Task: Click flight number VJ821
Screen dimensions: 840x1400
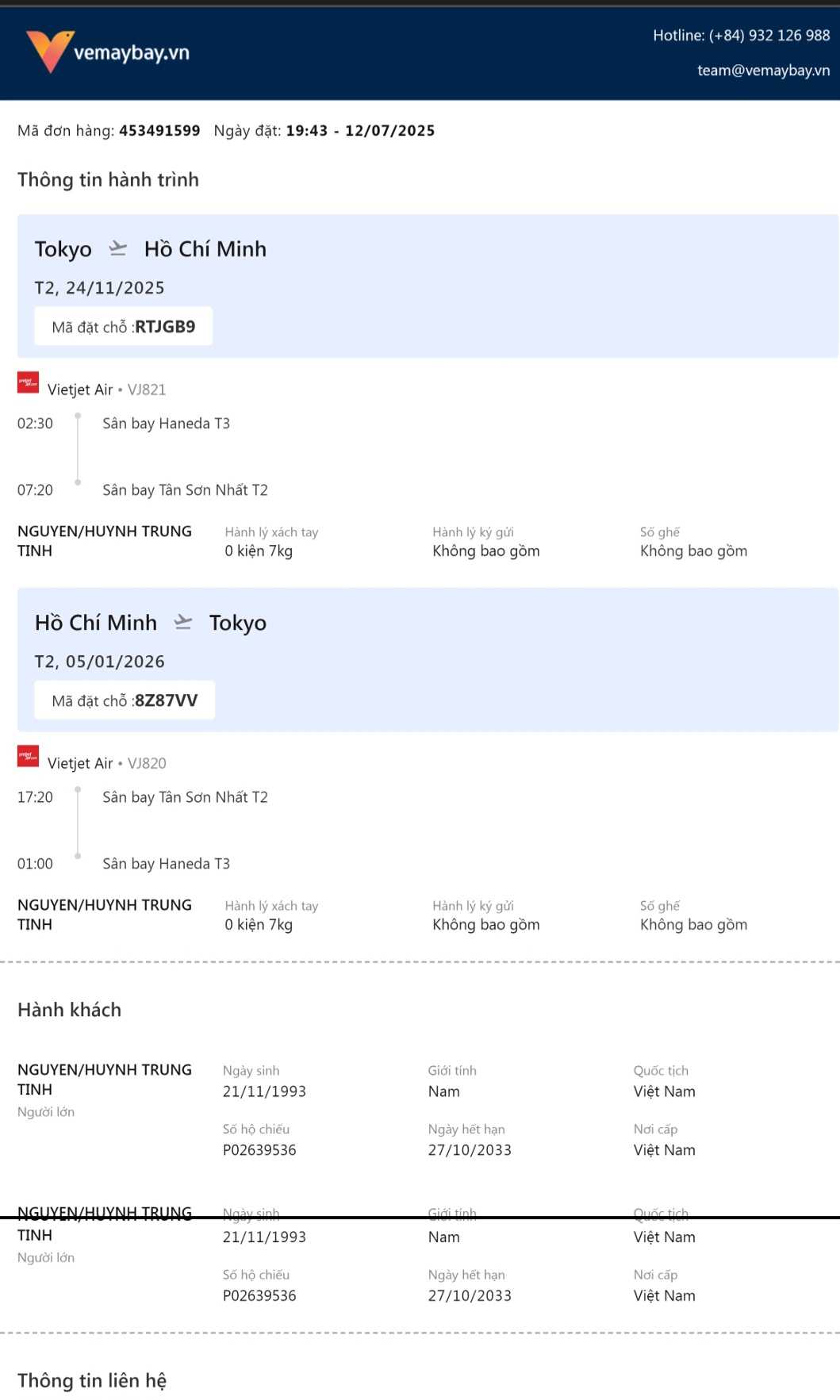Action: point(147,389)
